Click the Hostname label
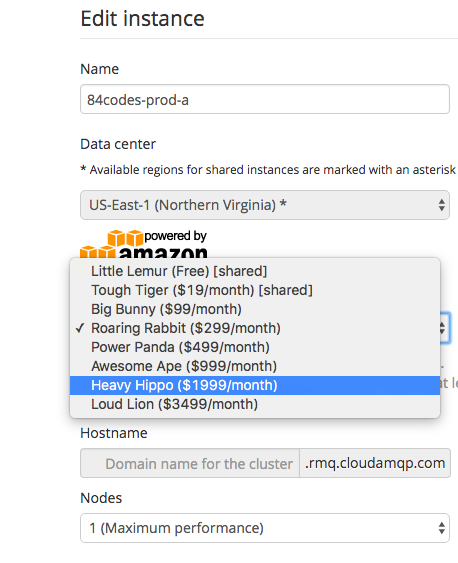Viewport: 458px width, 563px height. click(114, 433)
